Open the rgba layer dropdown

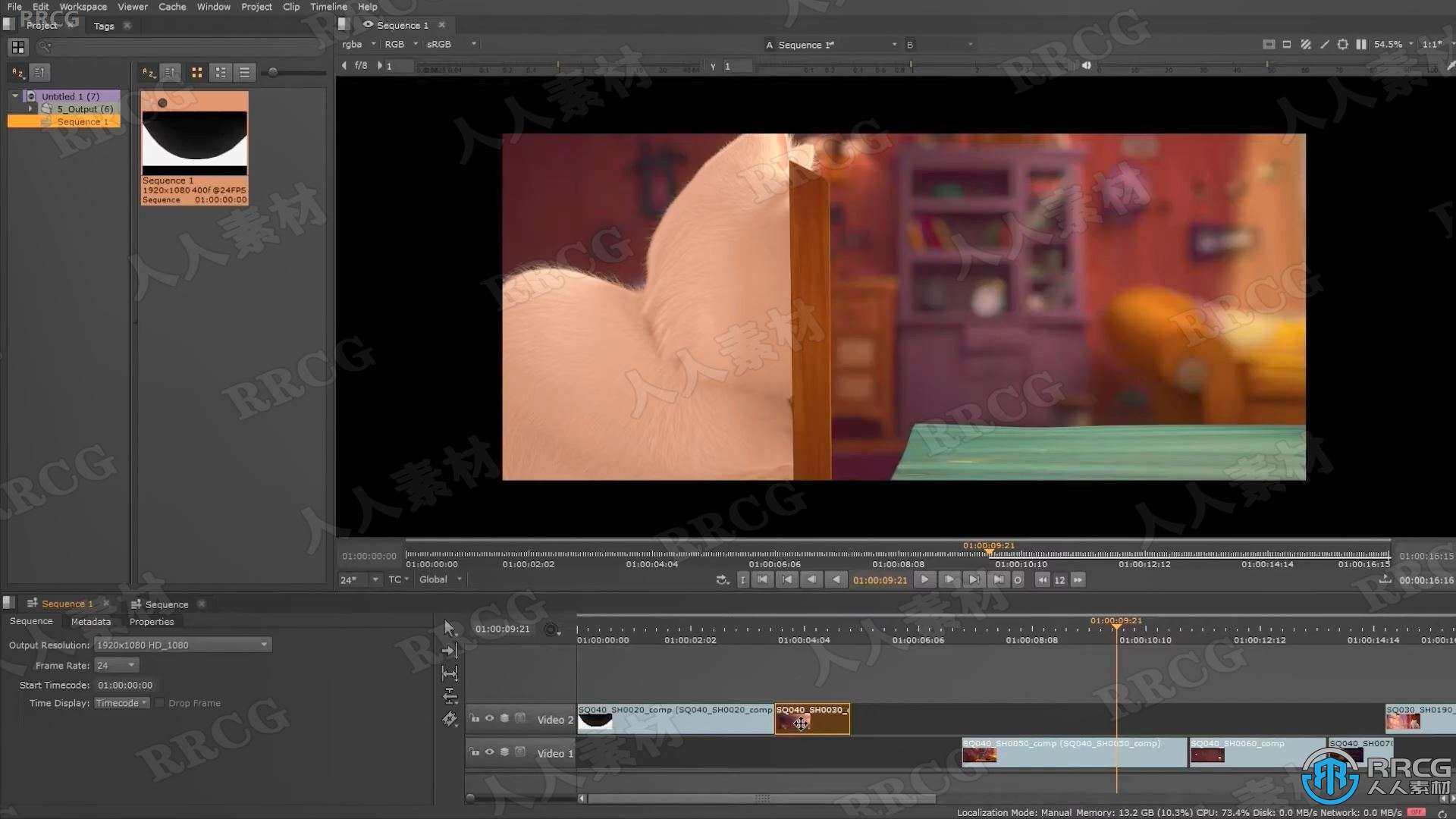click(359, 44)
